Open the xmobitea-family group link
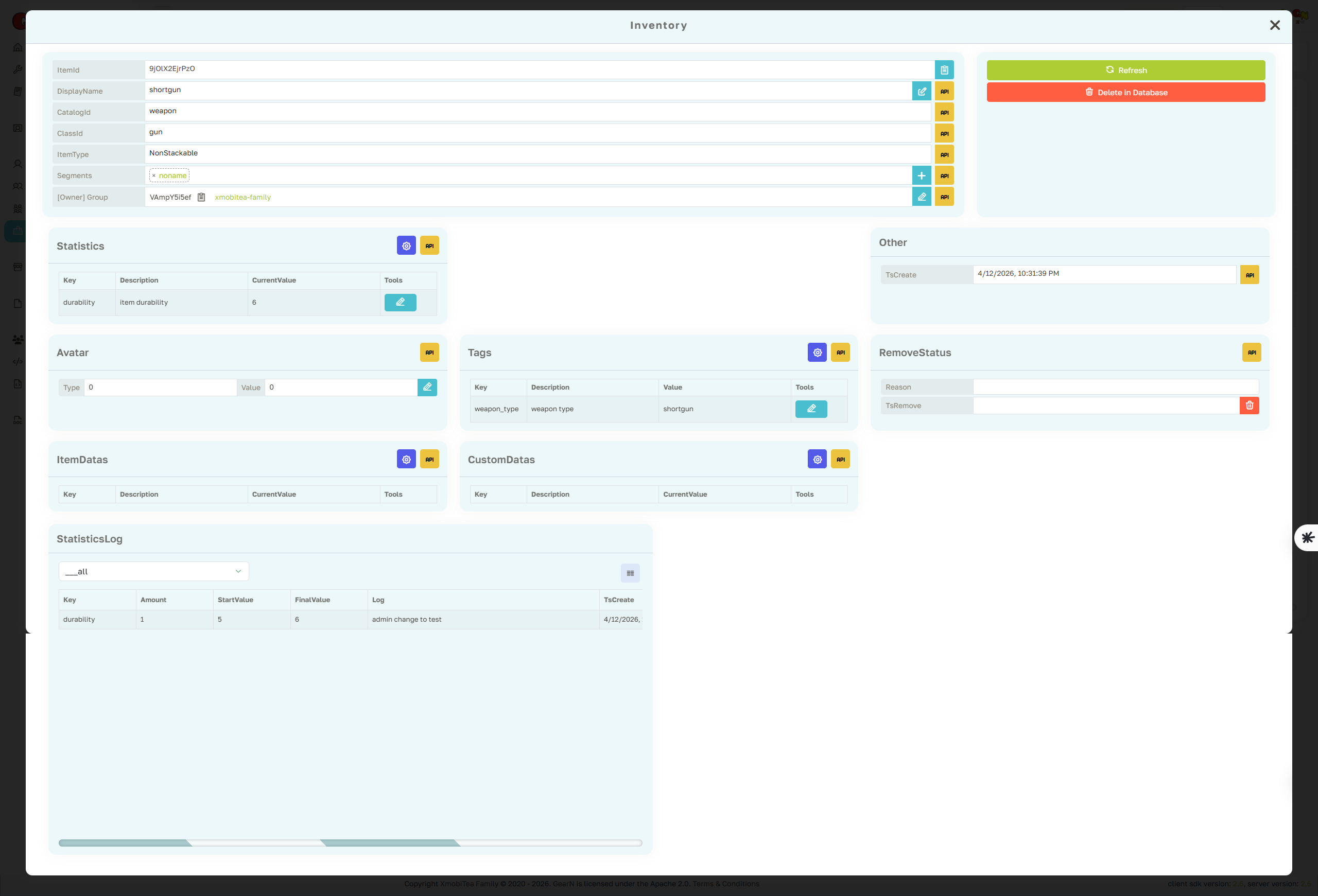 click(x=242, y=197)
